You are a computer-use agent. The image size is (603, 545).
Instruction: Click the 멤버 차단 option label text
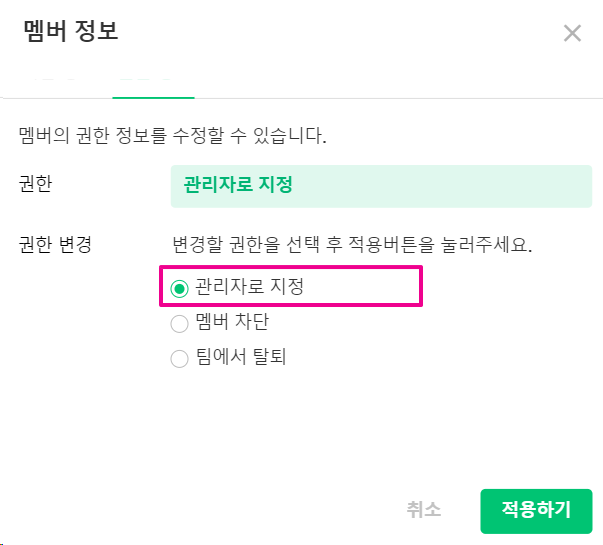pyautogui.click(x=232, y=322)
